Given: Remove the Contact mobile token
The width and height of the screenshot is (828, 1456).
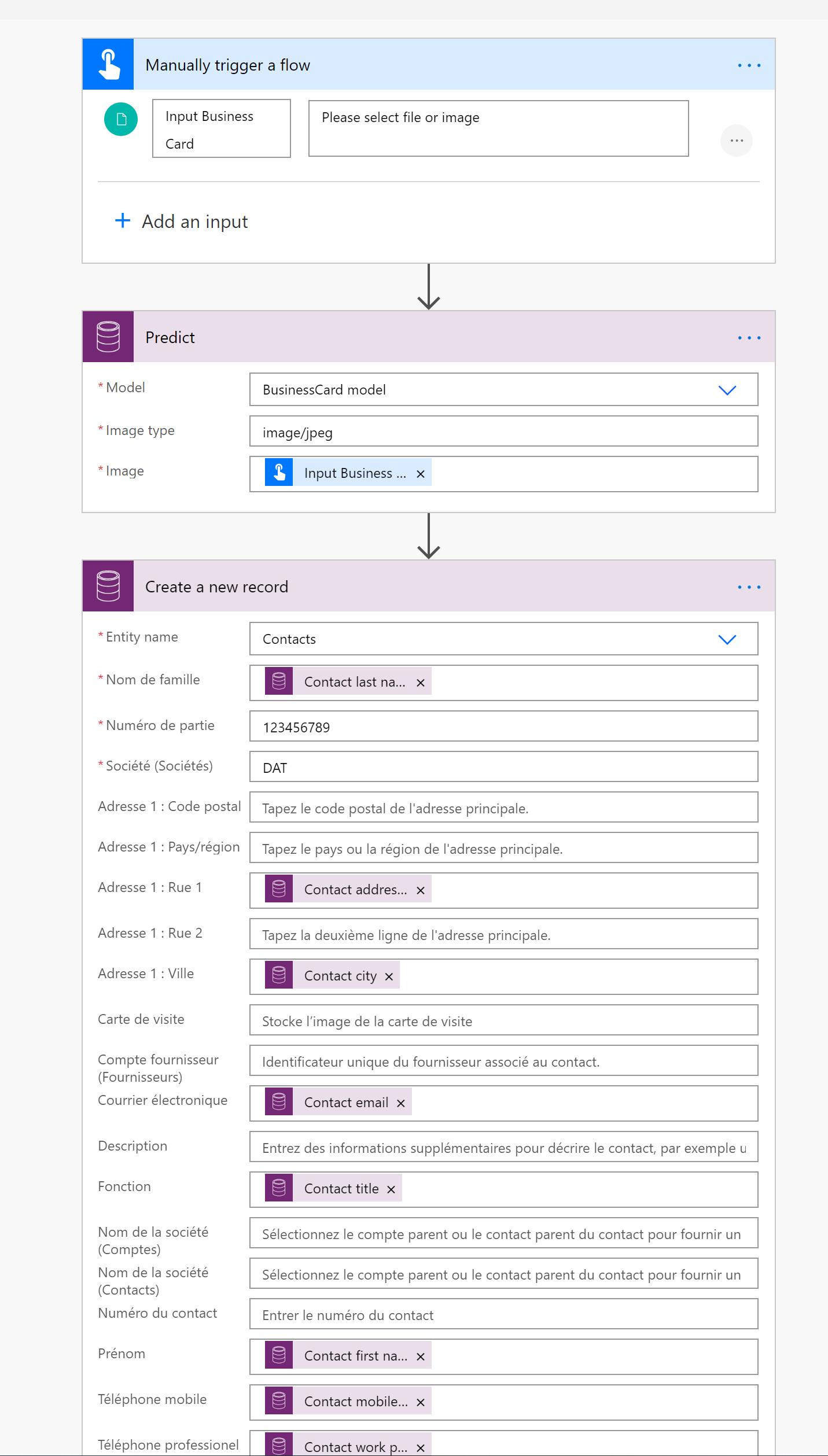Looking at the screenshot, I should (x=421, y=1402).
